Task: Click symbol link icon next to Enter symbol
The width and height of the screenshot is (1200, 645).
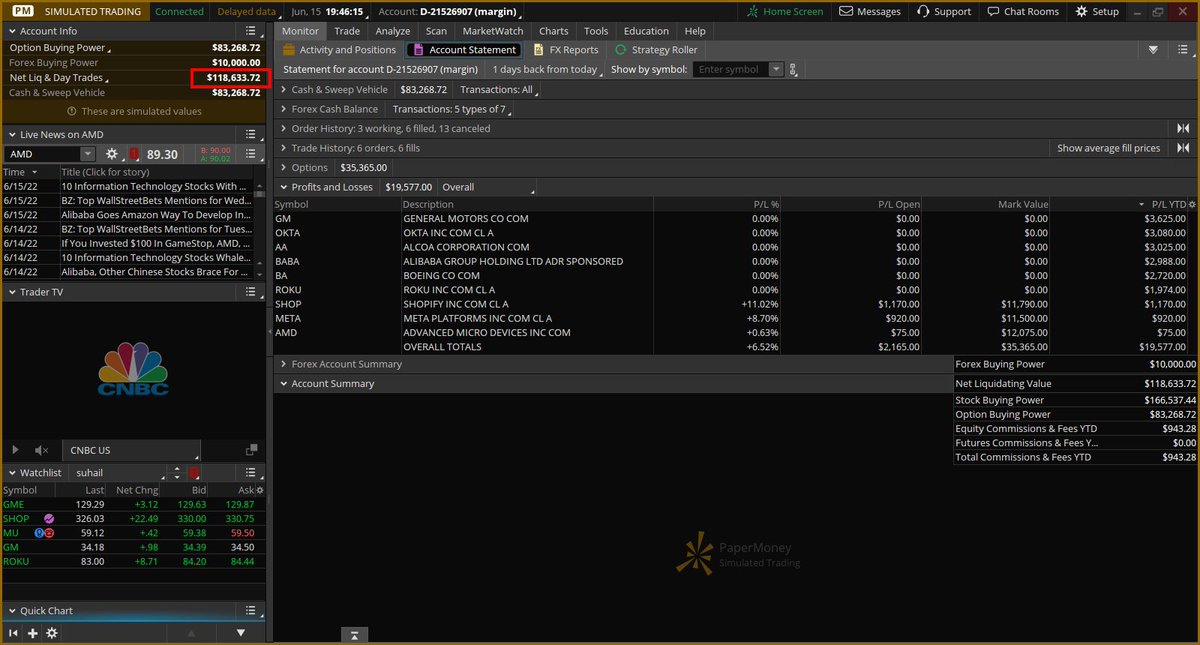Action: (793, 70)
